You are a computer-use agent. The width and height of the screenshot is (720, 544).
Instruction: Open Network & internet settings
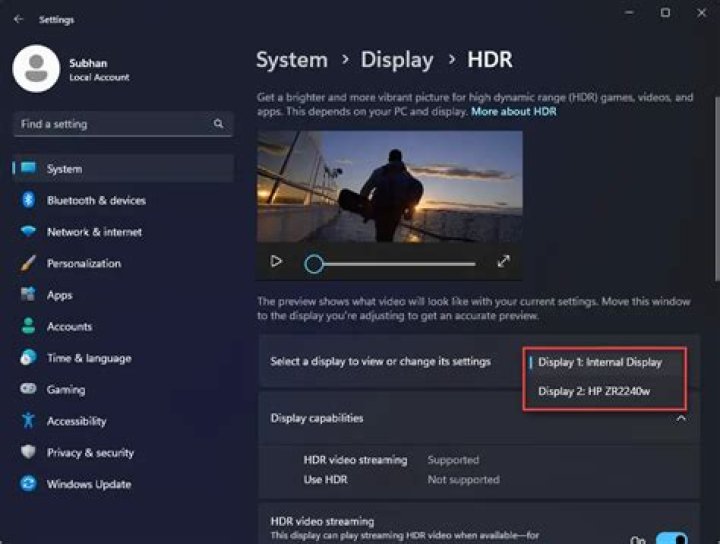(94, 232)
